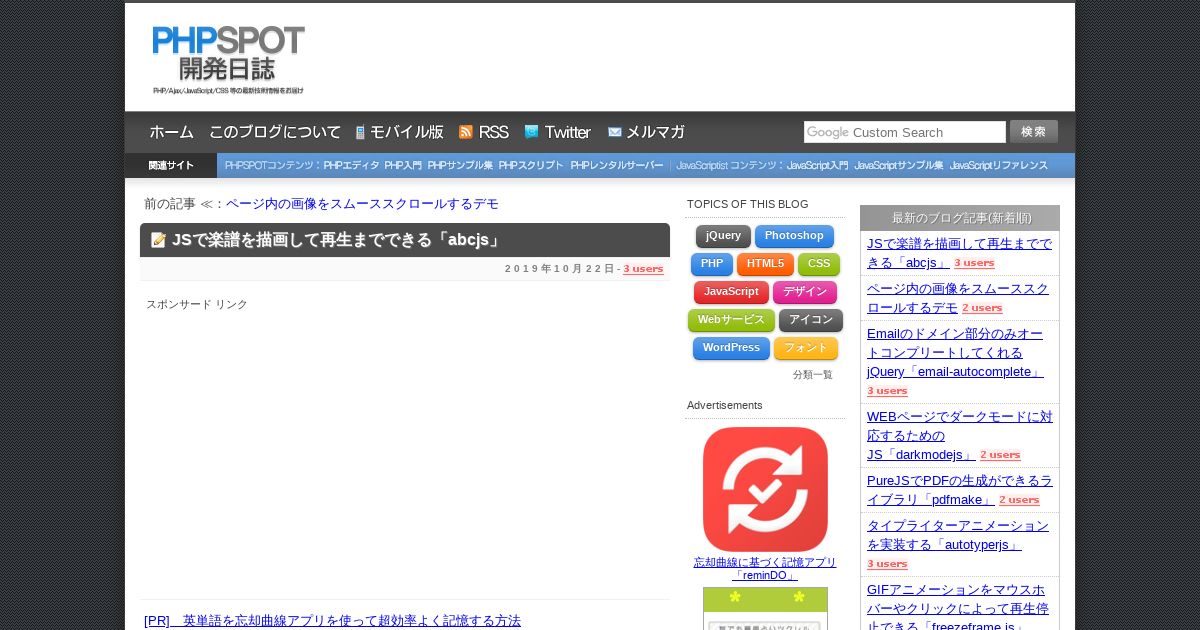The height and width of the screenshot is (630, 1200).
Task: Select the デザイン topic tag
Action: (805, 292)
